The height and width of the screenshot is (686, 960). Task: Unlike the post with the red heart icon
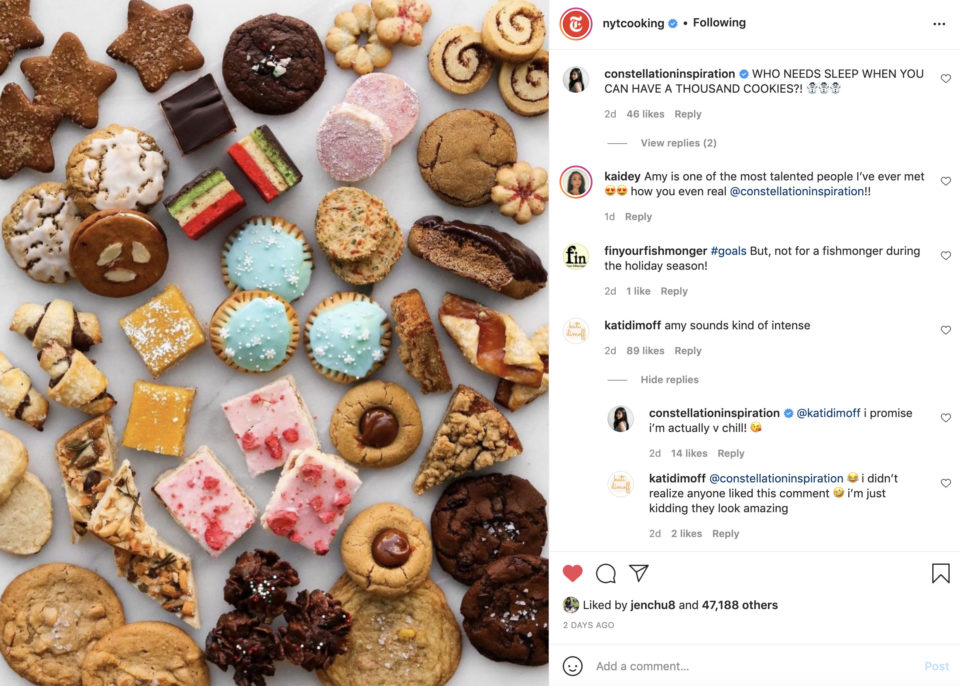click(572, 573)
